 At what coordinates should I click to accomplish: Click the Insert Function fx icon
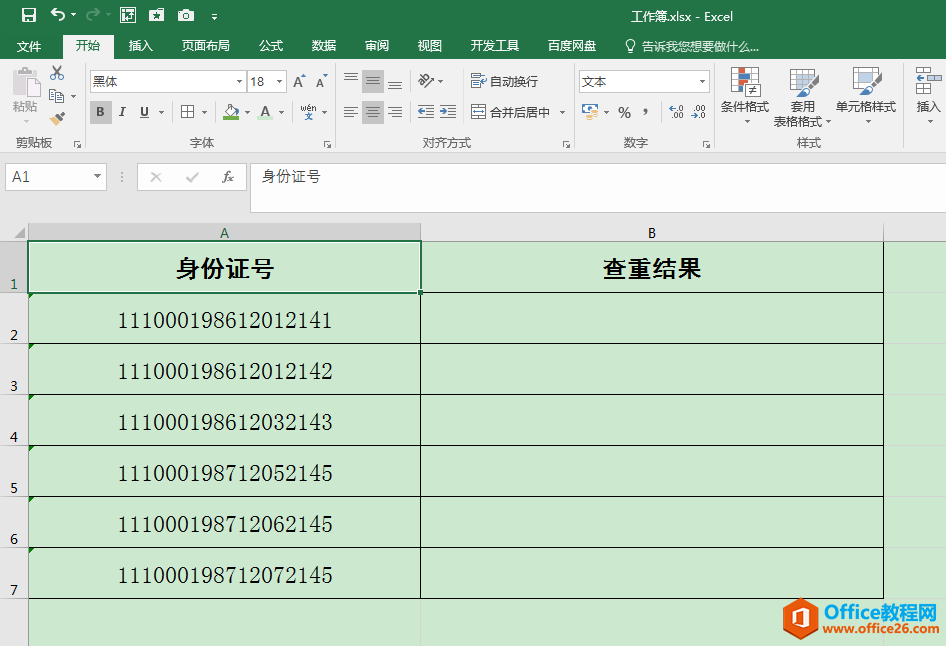pyautogui.click(x=228, y=177)
